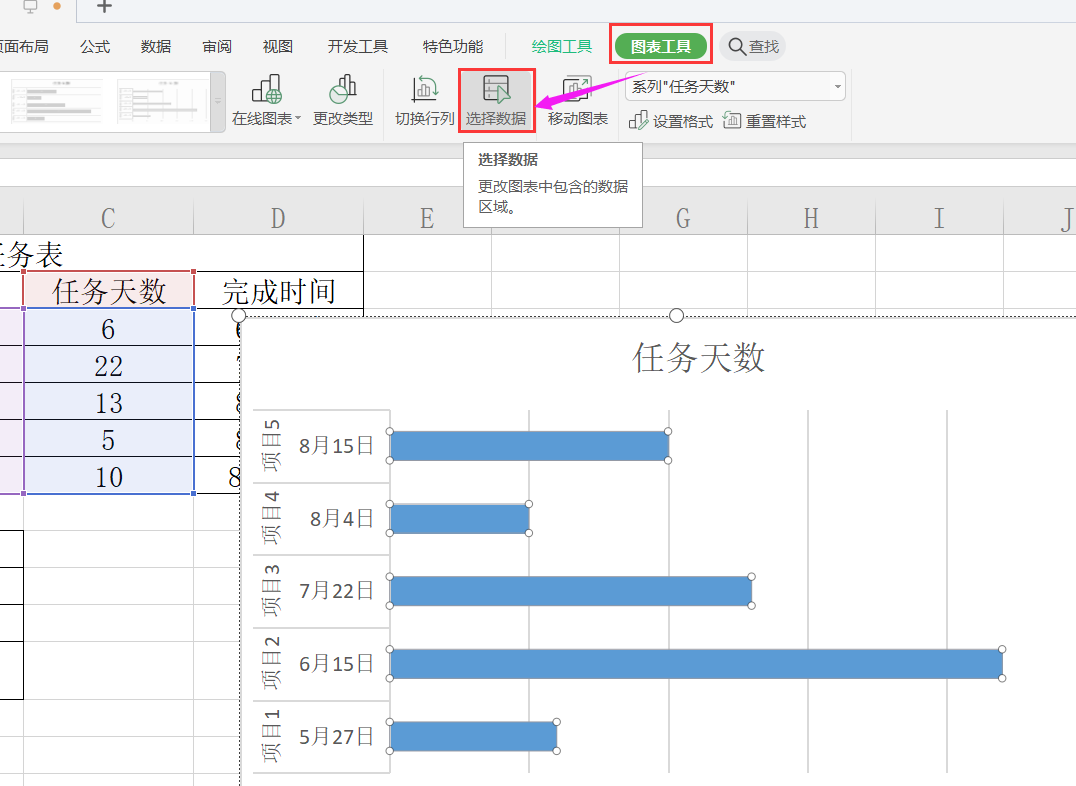The image size is (1076, 786).
Task: Click Change Type (更改类型) chart icon
Action: (x=342, y=89)
